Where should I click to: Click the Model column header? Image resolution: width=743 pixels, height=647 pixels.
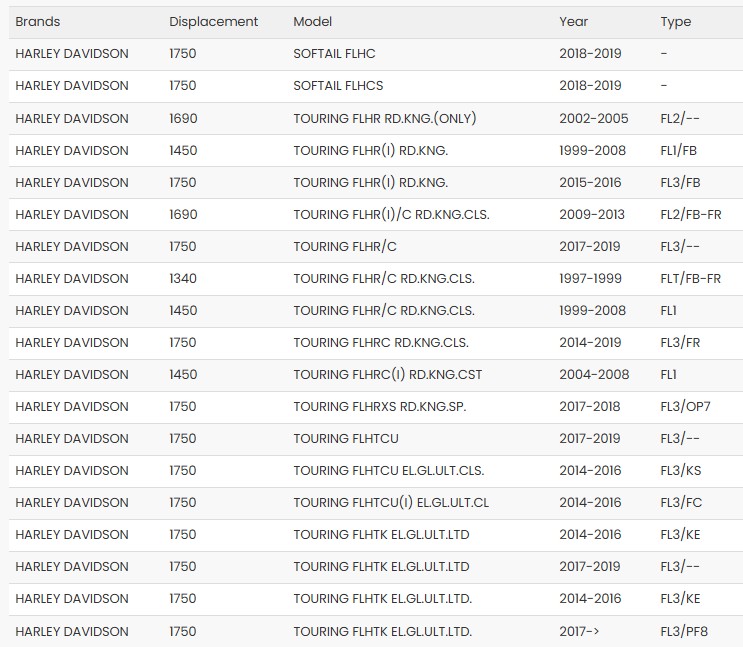tap(312, 22)
